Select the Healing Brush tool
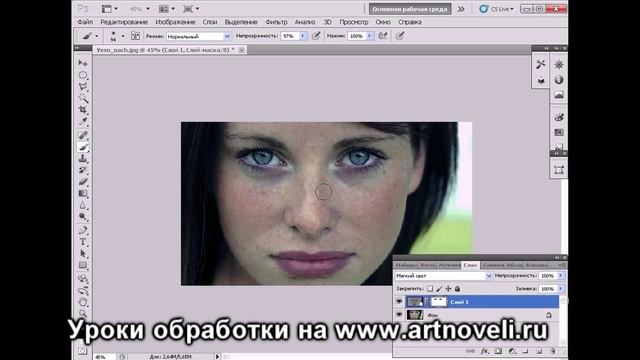640x360 pixels. [83, 135]
